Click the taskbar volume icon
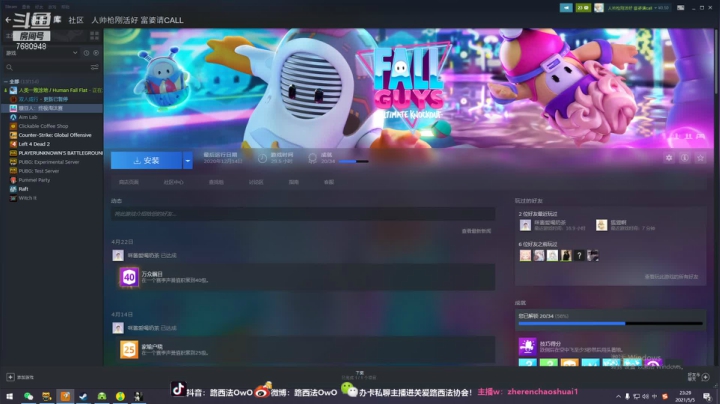This screenshot has height=404, width=720. pyautogui.click(x=646, y=396)
